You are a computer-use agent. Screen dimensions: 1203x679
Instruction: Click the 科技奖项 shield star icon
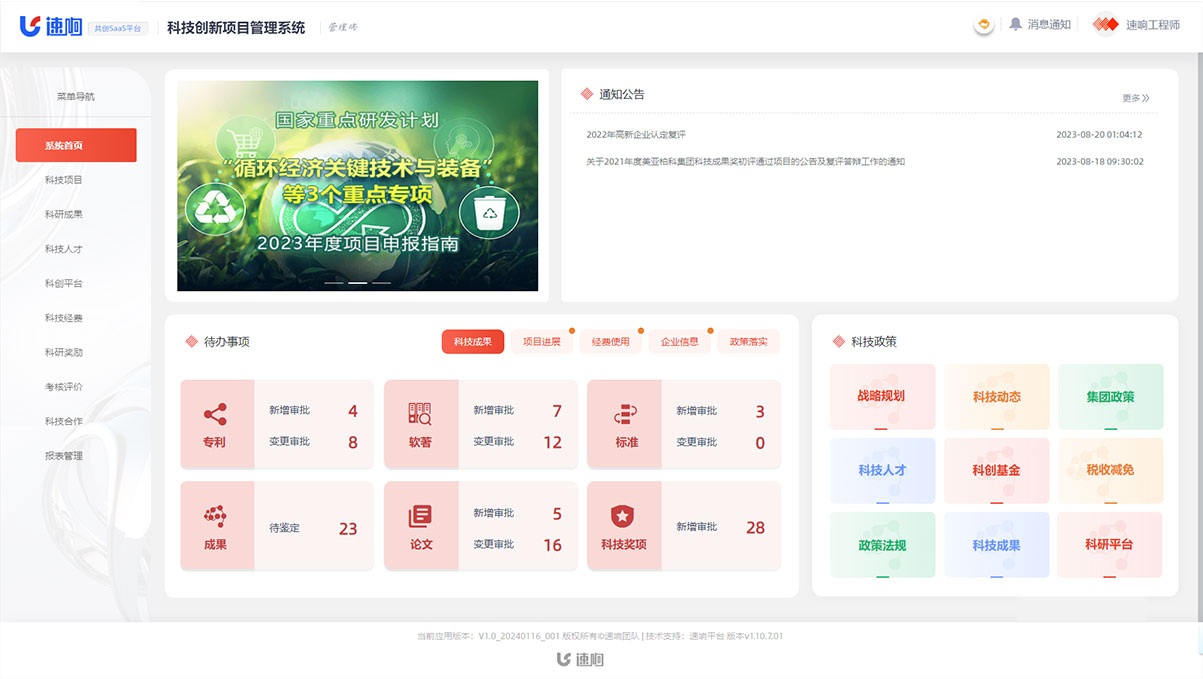pos(623,516)
